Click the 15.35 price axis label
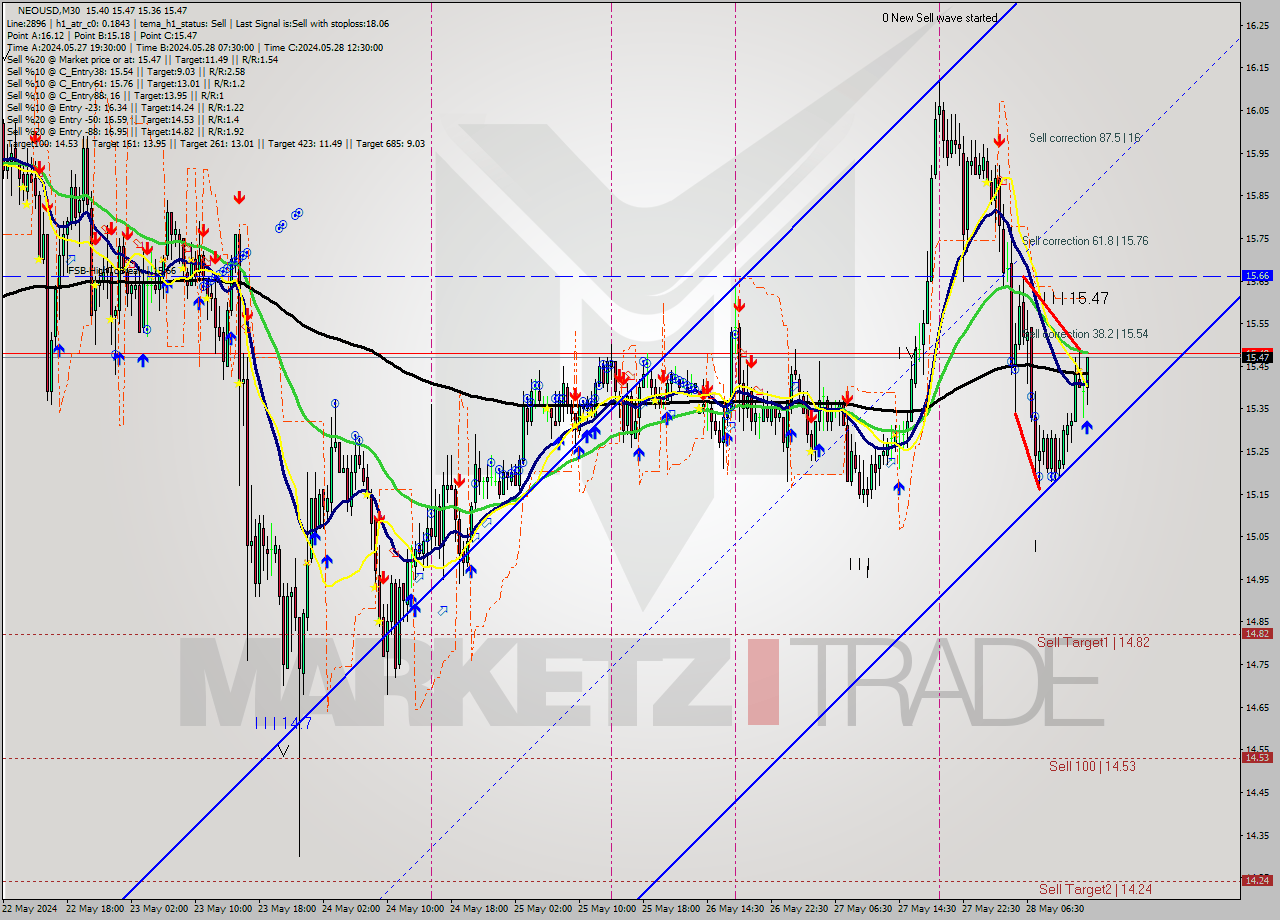This screenshot has width=1280, height=920. pyautogui.click(x=1258, y=409)
